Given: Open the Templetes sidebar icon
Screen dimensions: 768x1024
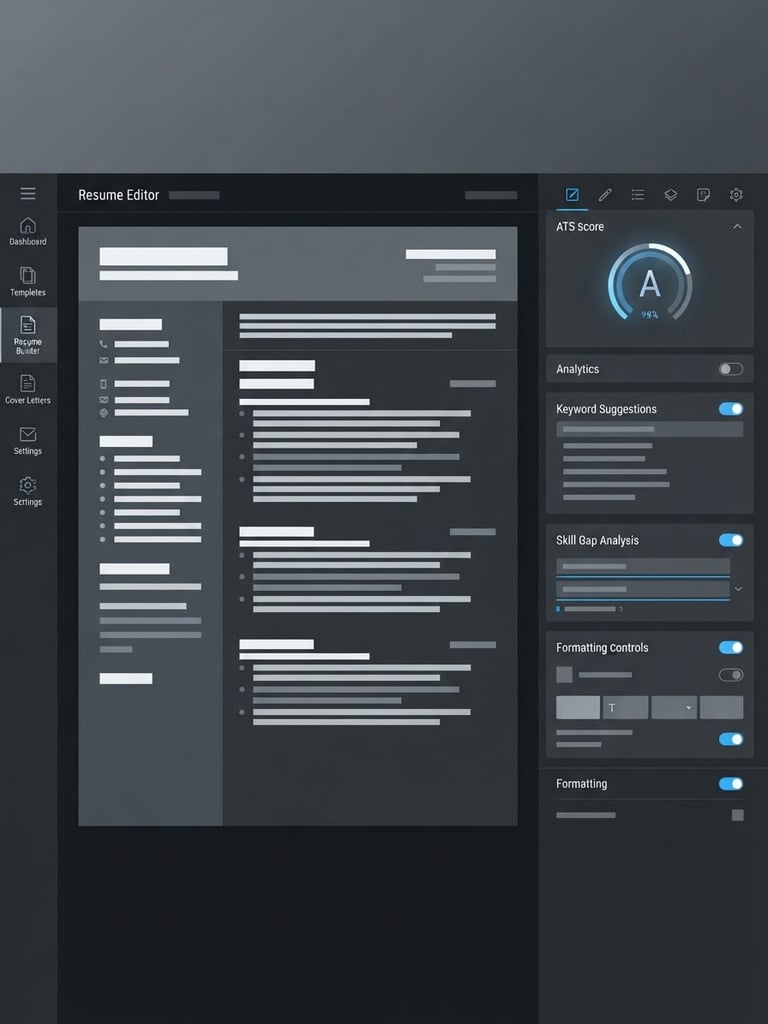Looking at the screenshot, I should 27,275.
